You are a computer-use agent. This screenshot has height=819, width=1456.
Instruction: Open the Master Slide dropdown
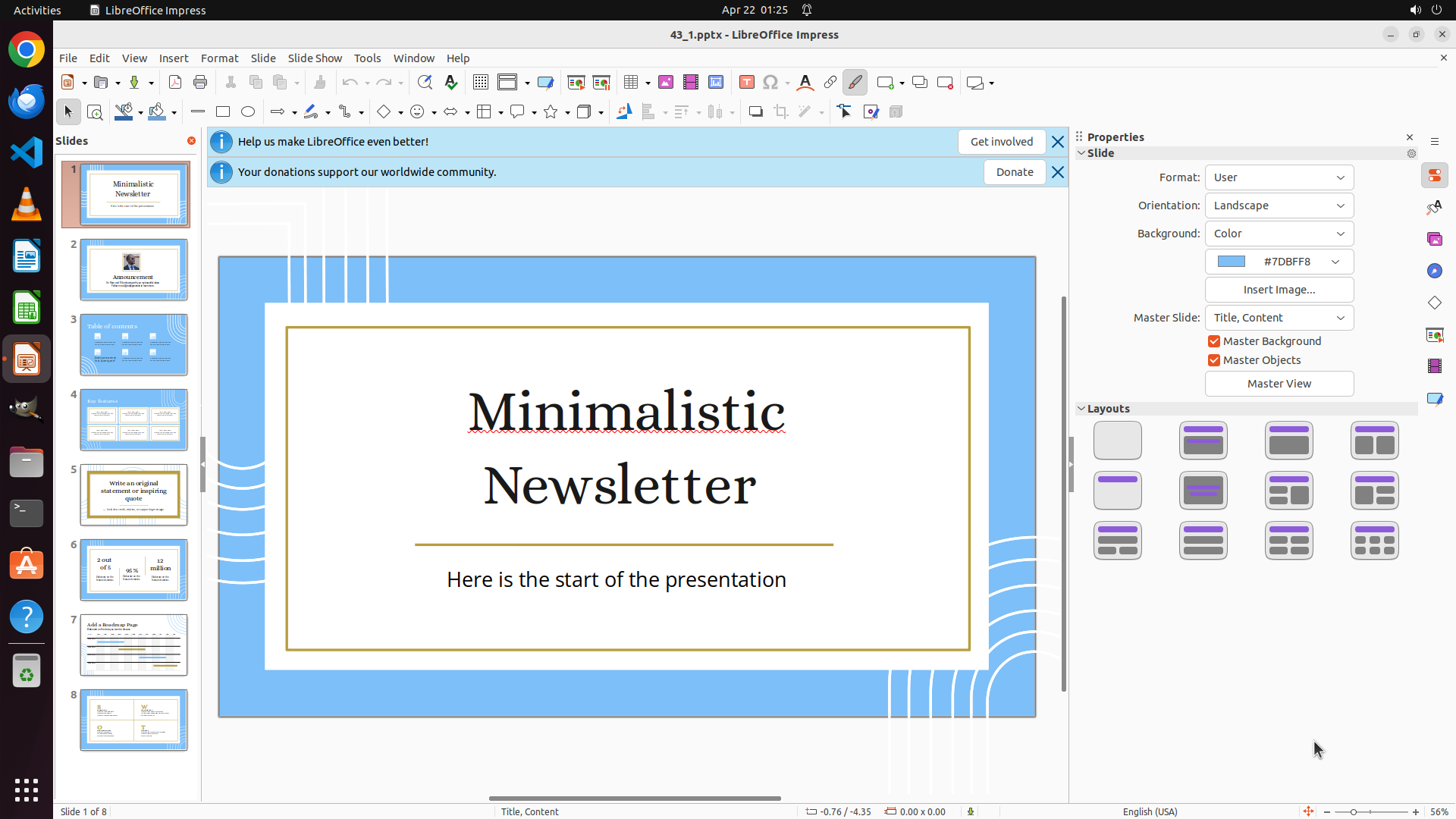(1279, 318)
